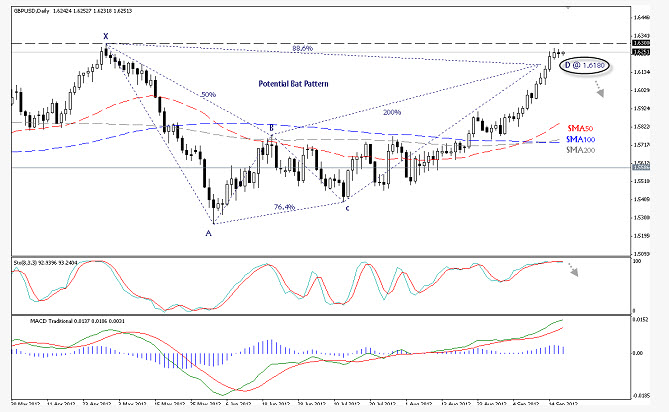Select the 'c' point label
The height and width of the screenshot is (412, 669).
coord(347,209)
